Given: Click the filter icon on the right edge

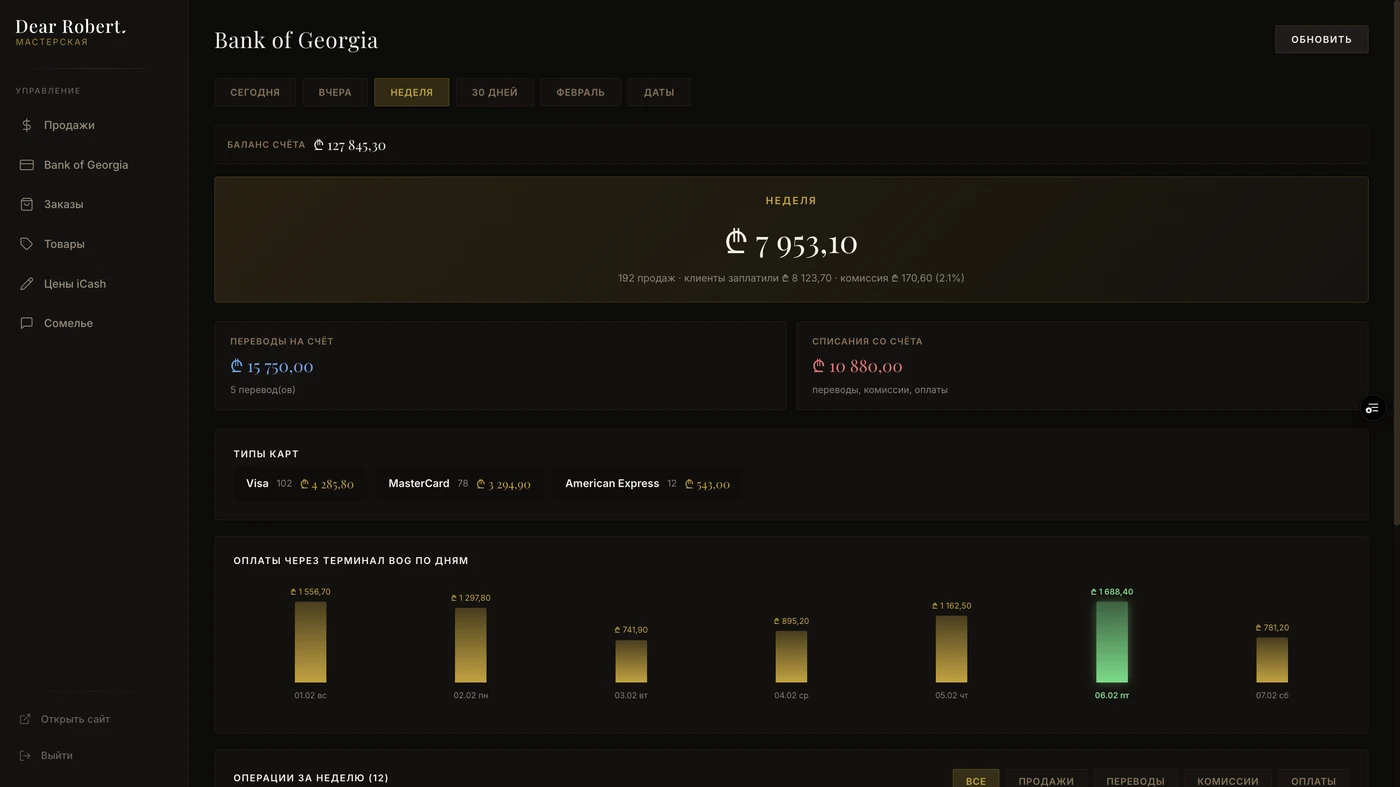Looking at the screenshot, I should coord(1372,408).
